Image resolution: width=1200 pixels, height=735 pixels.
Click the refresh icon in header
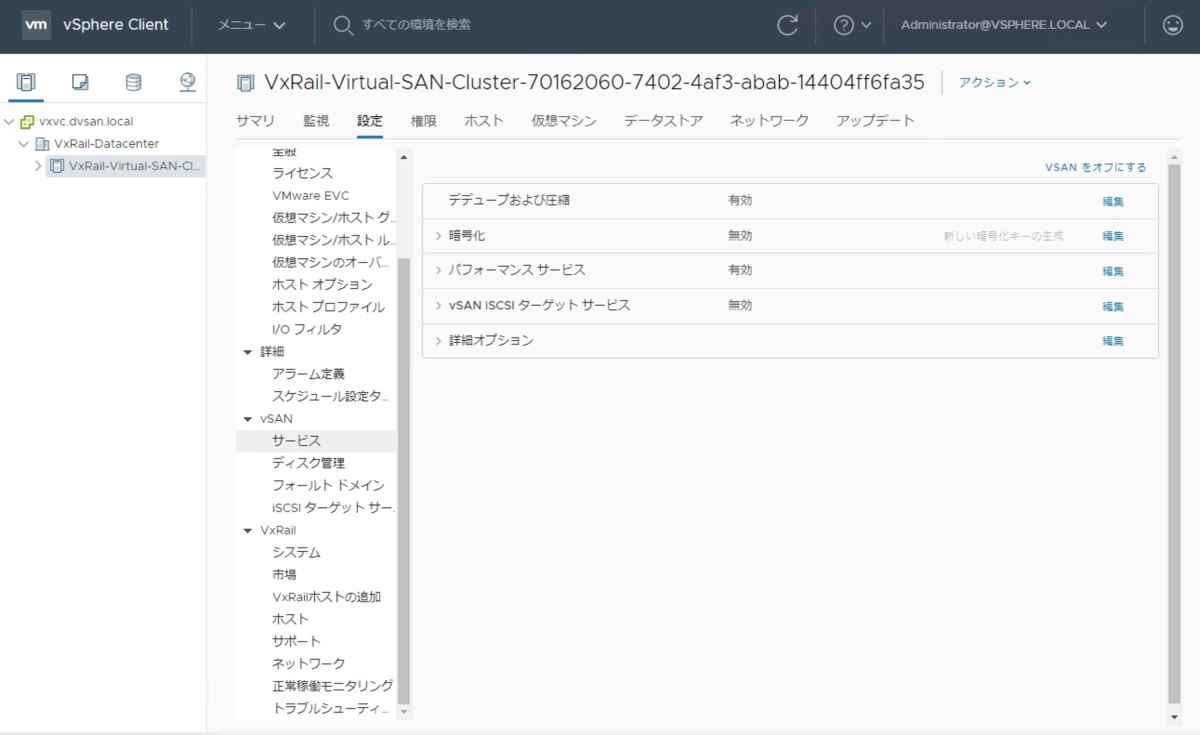788,25
